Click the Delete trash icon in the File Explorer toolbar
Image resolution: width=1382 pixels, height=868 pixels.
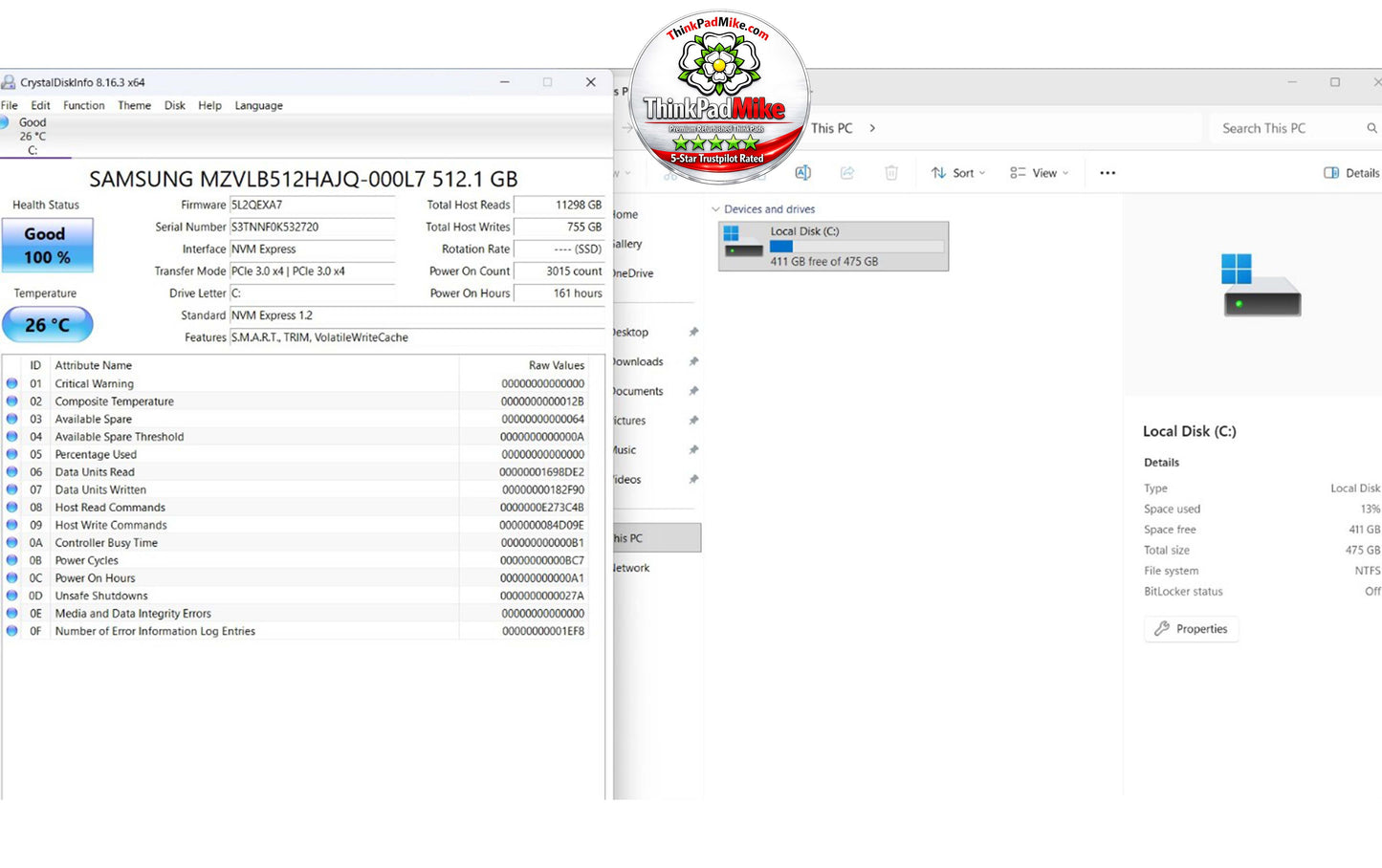coord(891,173)
